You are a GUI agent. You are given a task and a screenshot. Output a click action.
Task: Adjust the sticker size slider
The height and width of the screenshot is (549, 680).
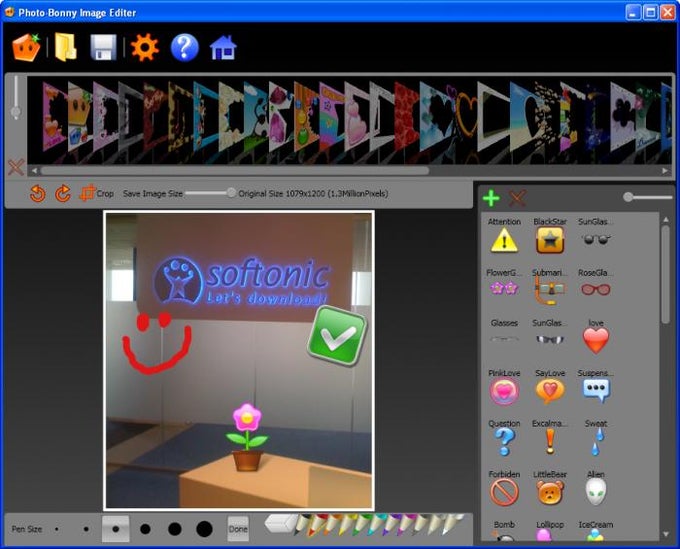coord(628,197)
